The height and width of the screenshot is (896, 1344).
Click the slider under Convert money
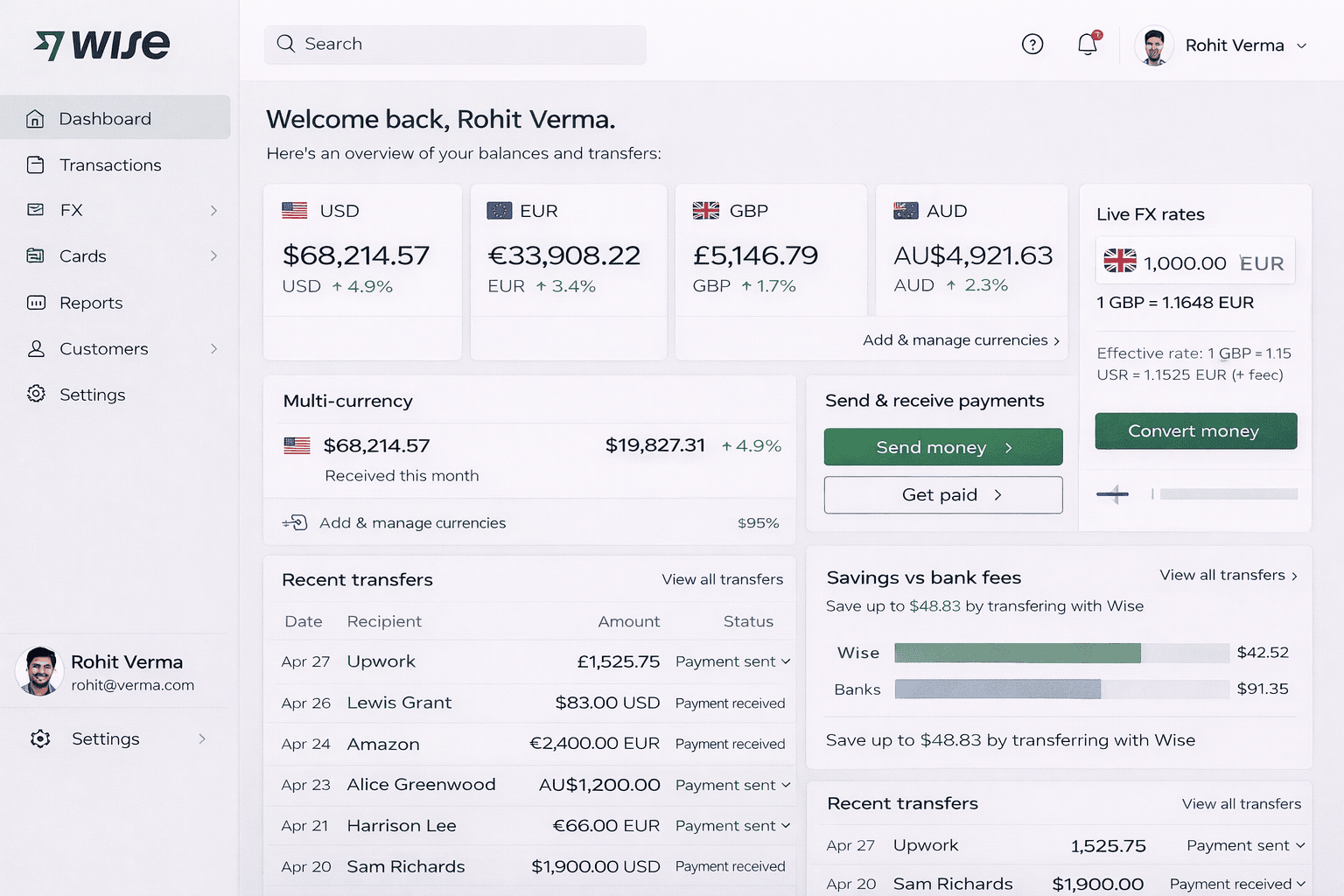tap(1227, 494)
